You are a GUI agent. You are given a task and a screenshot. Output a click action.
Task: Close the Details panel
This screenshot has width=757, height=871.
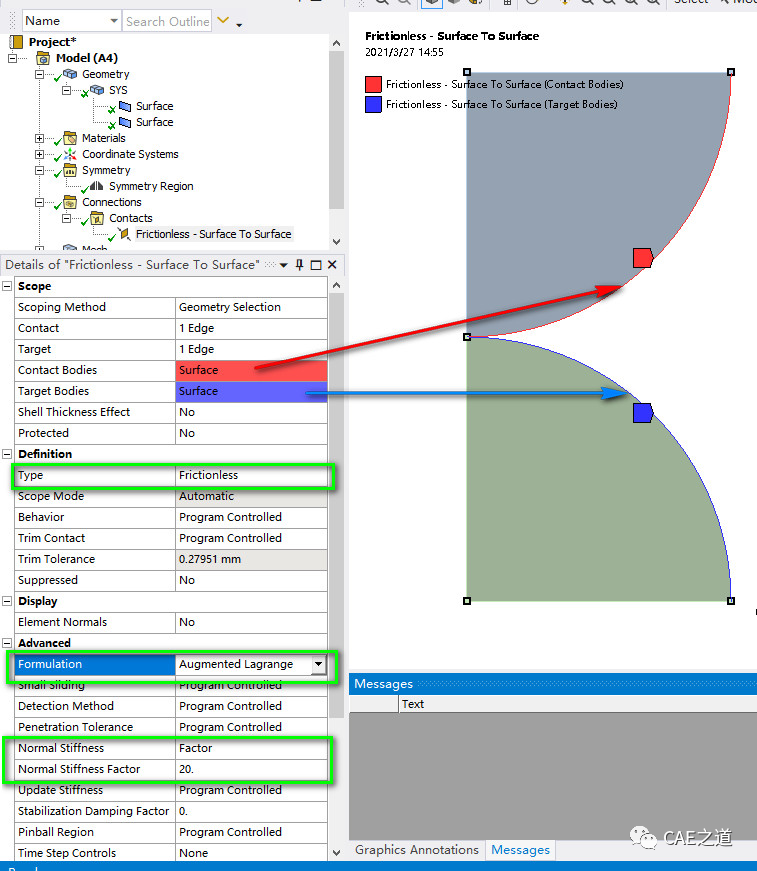tap(332, 265)
